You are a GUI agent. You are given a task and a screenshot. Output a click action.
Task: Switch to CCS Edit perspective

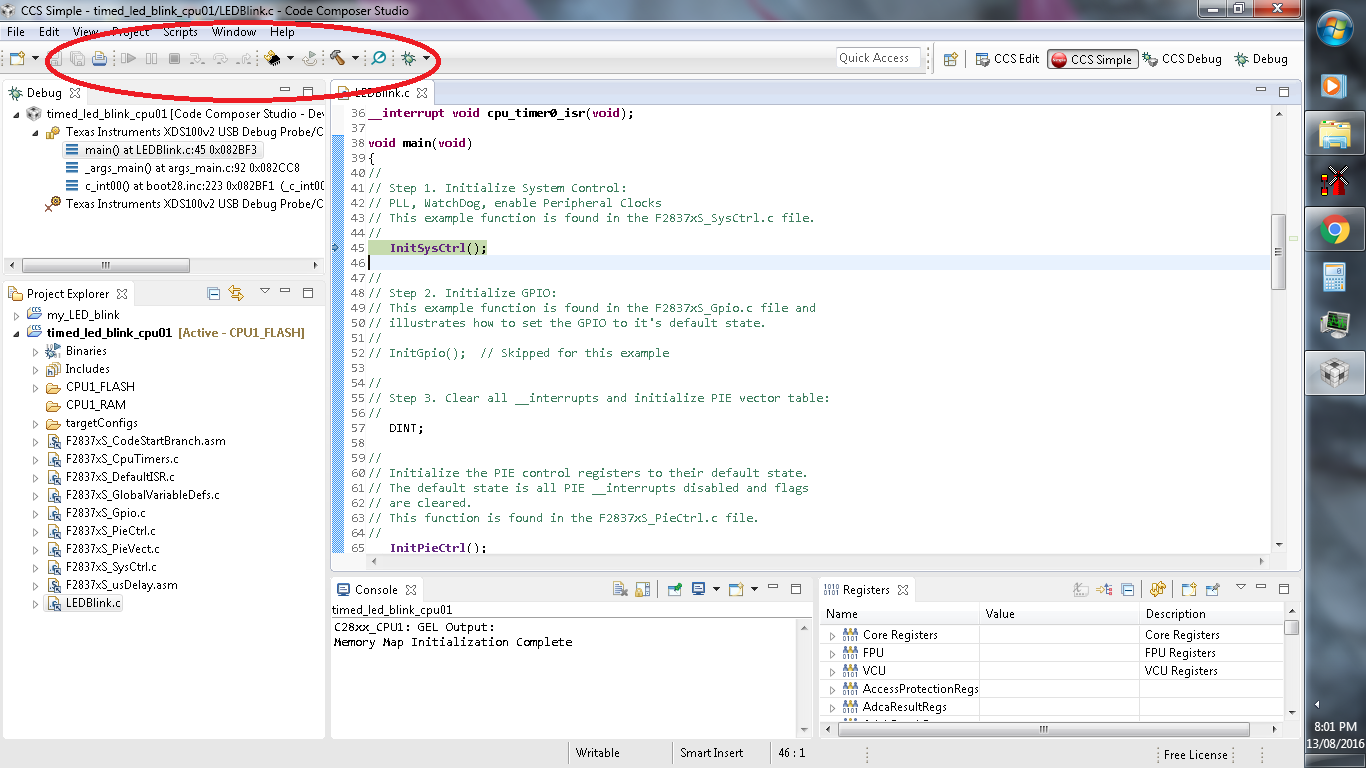pyautogui.click(x=1008, y=59)
